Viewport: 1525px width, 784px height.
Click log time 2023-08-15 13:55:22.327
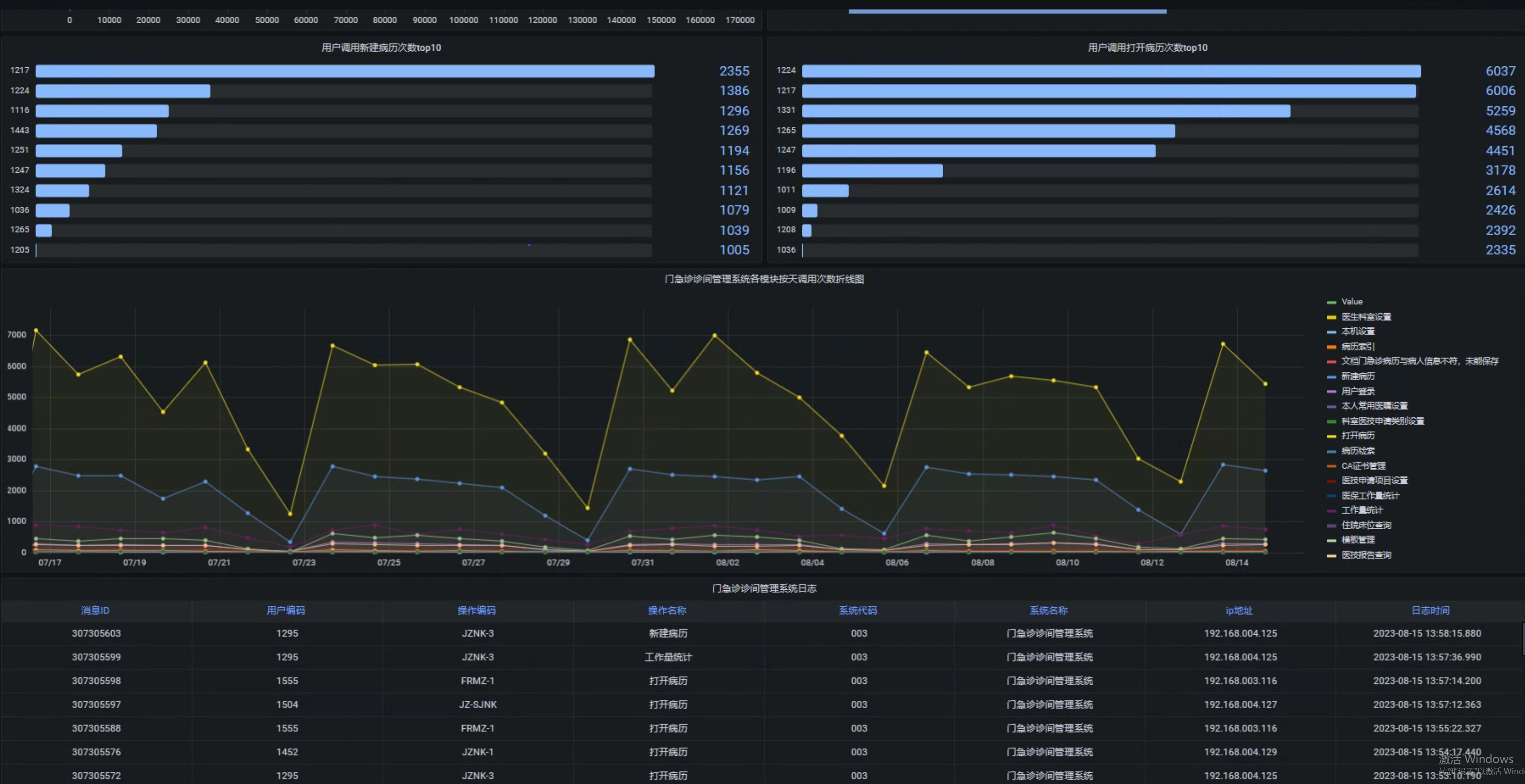[x=1427, y=728]
